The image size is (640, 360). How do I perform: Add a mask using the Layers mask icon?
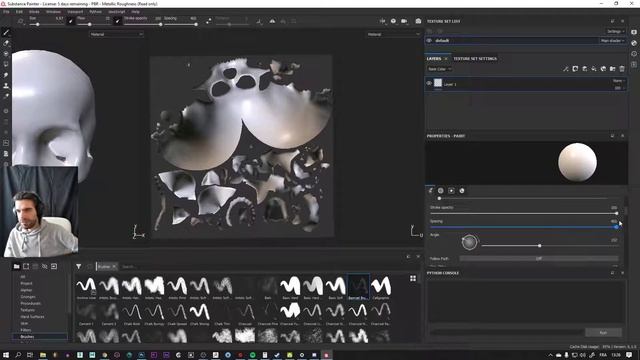(x=575, y=69)
